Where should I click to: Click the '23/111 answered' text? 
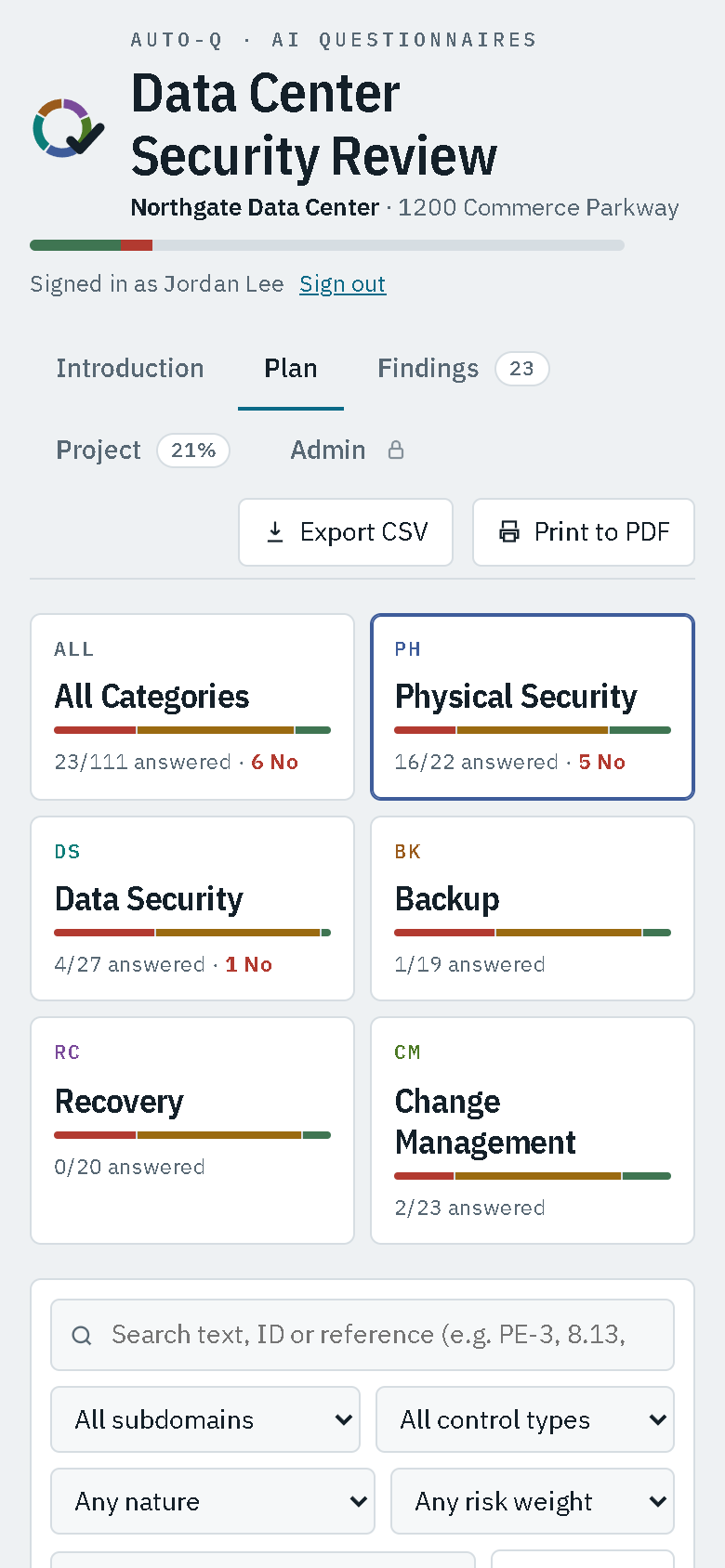click(142, 763)
